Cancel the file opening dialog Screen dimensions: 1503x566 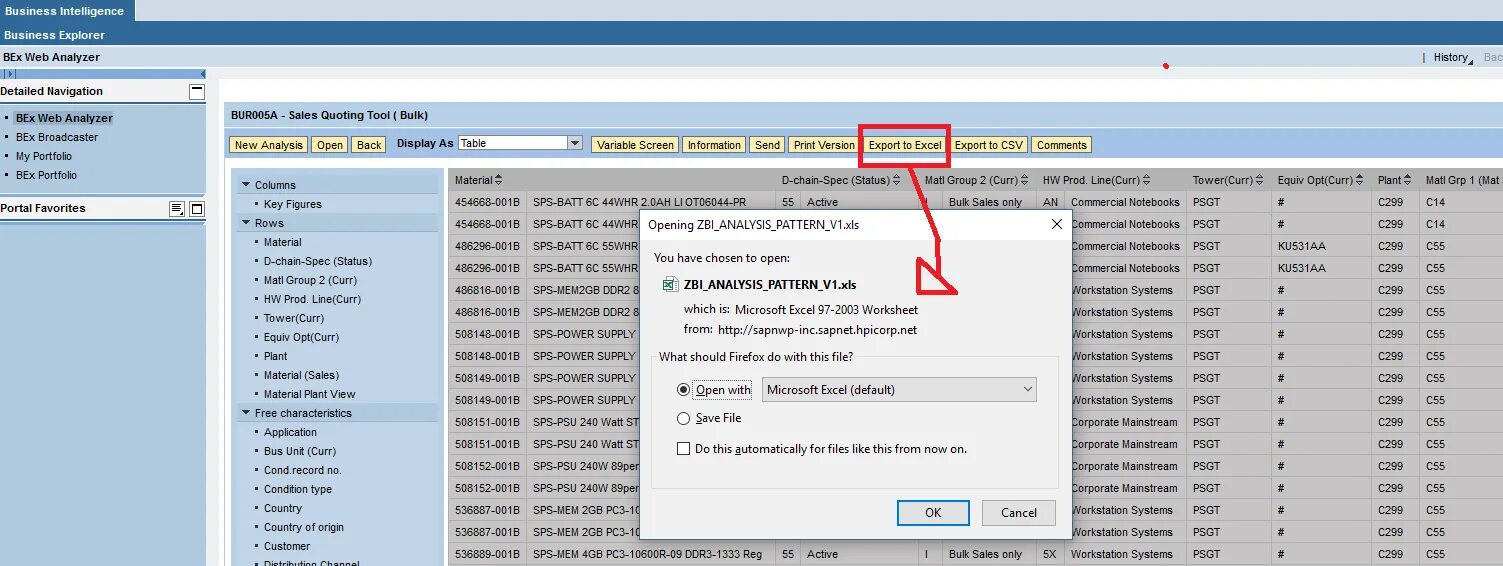[1019, 513]
